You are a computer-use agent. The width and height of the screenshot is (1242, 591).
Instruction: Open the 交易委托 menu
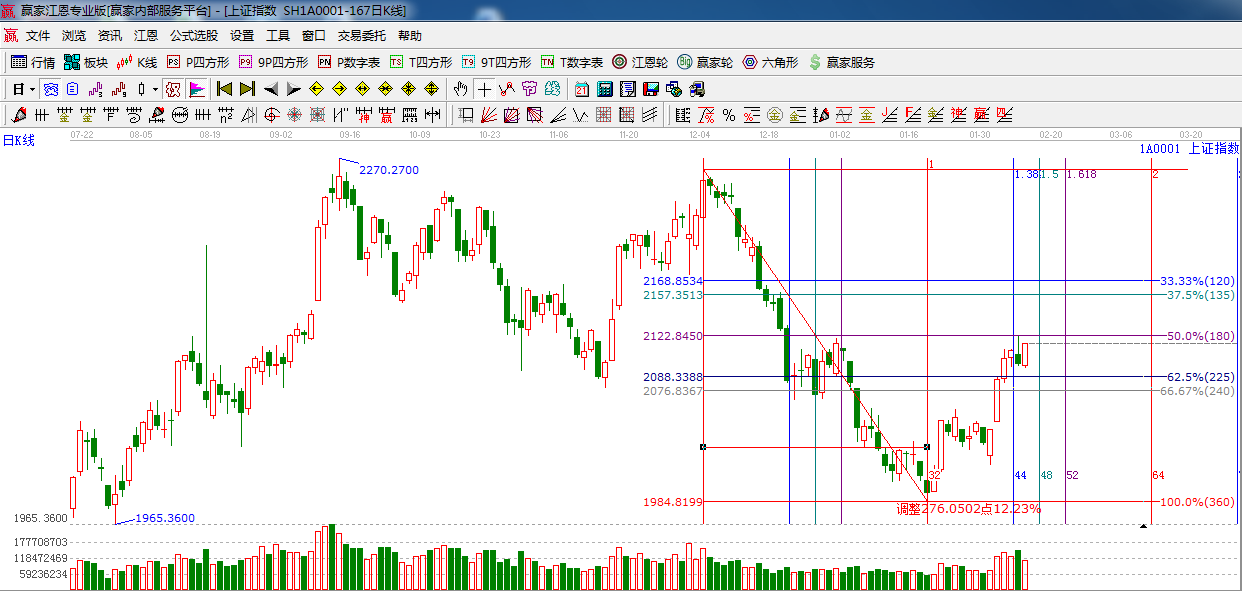pyautogui.click(x=361, y=35)
